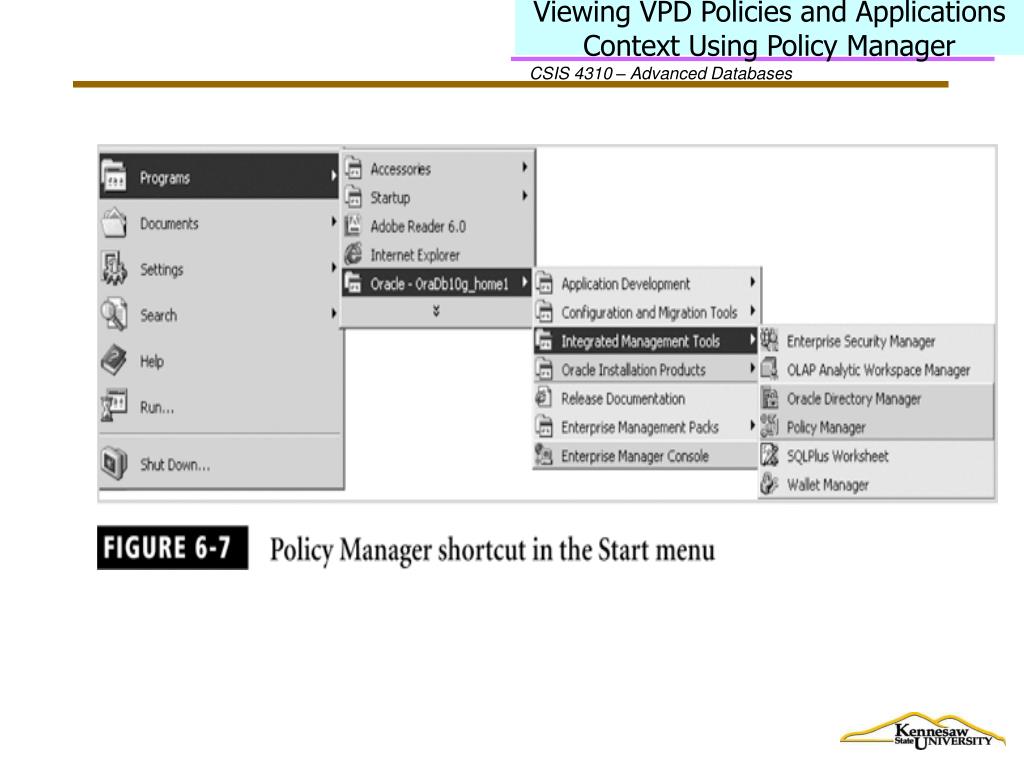Click the Programs folder icon

coord(115,176)
